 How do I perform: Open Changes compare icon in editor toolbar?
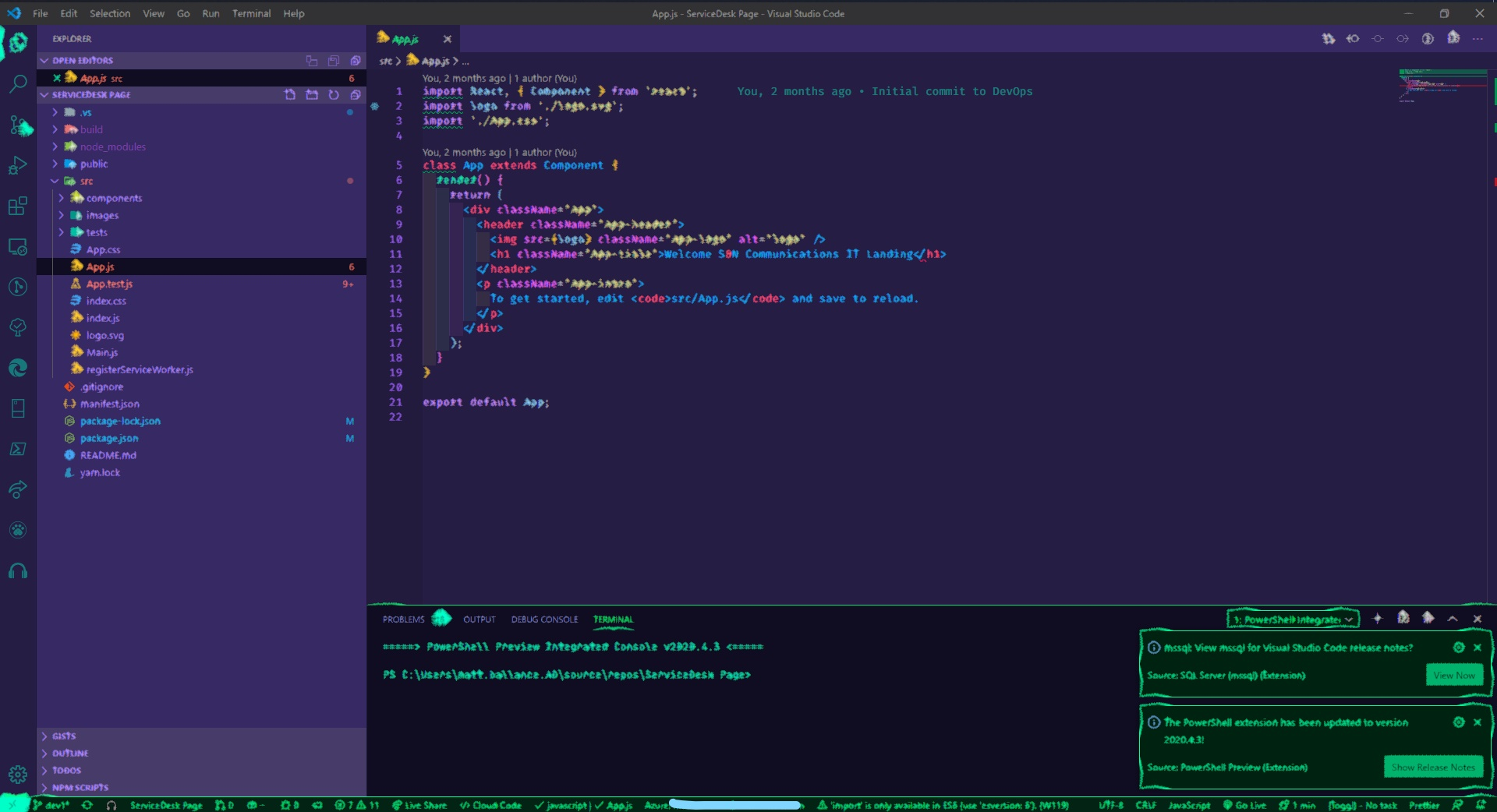(1329, 38)
